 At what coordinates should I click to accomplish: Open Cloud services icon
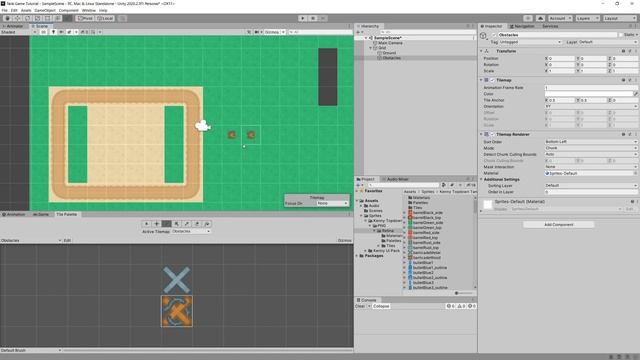point(540,18)
